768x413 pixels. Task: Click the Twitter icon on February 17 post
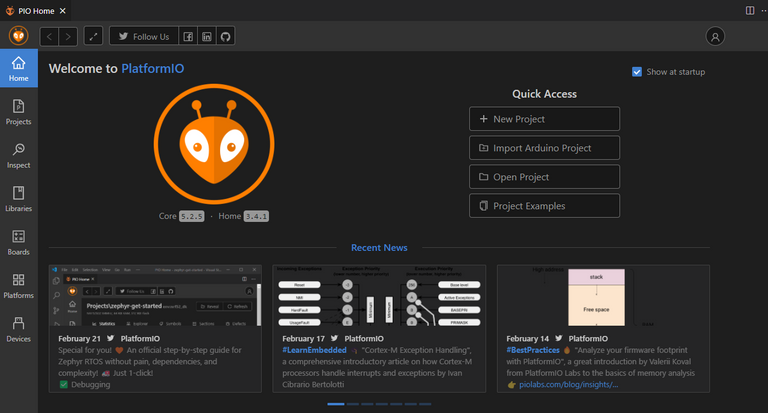335,339
